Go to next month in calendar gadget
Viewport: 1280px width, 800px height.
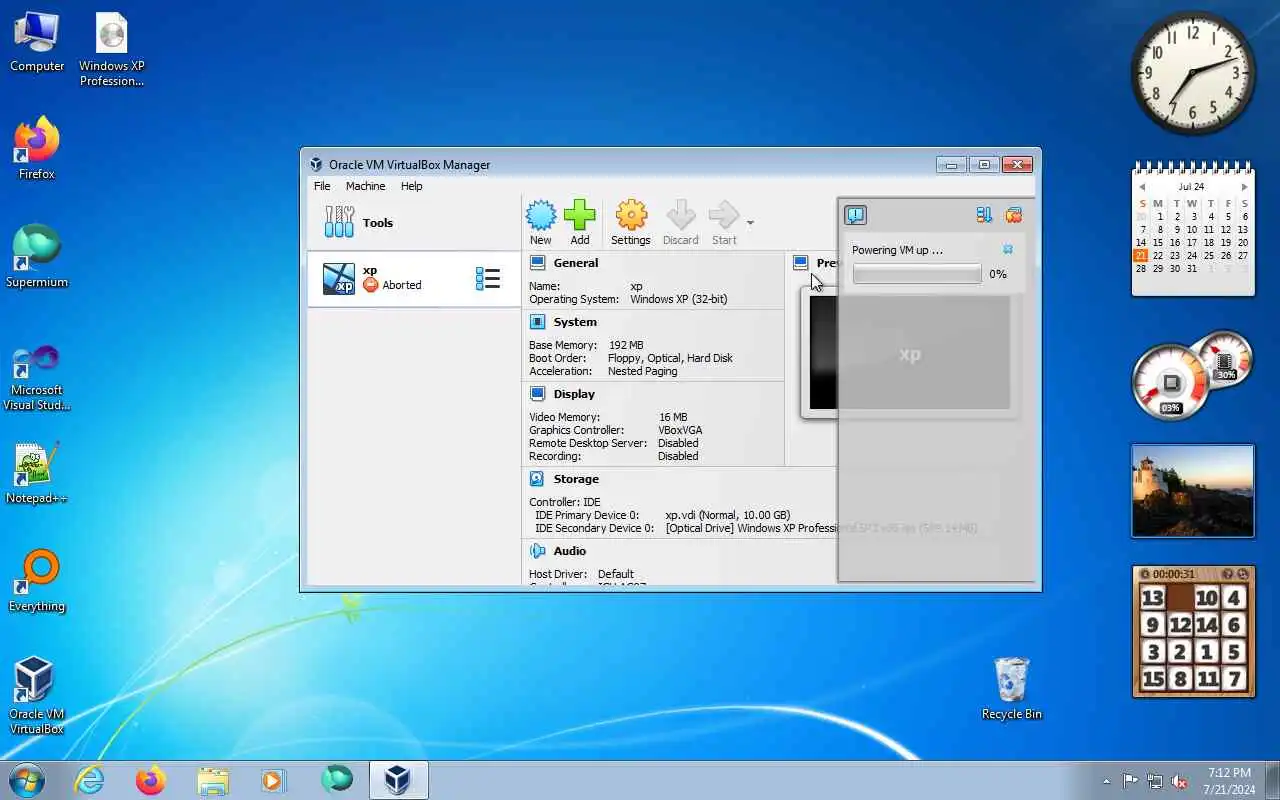click(1244, 187)
